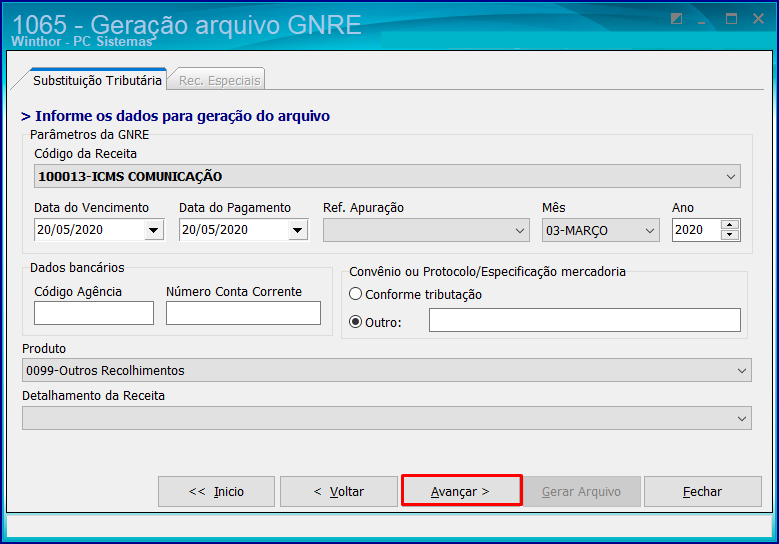Go to start with << Inicio button
Image resolution: width=779 pixels, height=544 pixels.
tap(216, 491)
